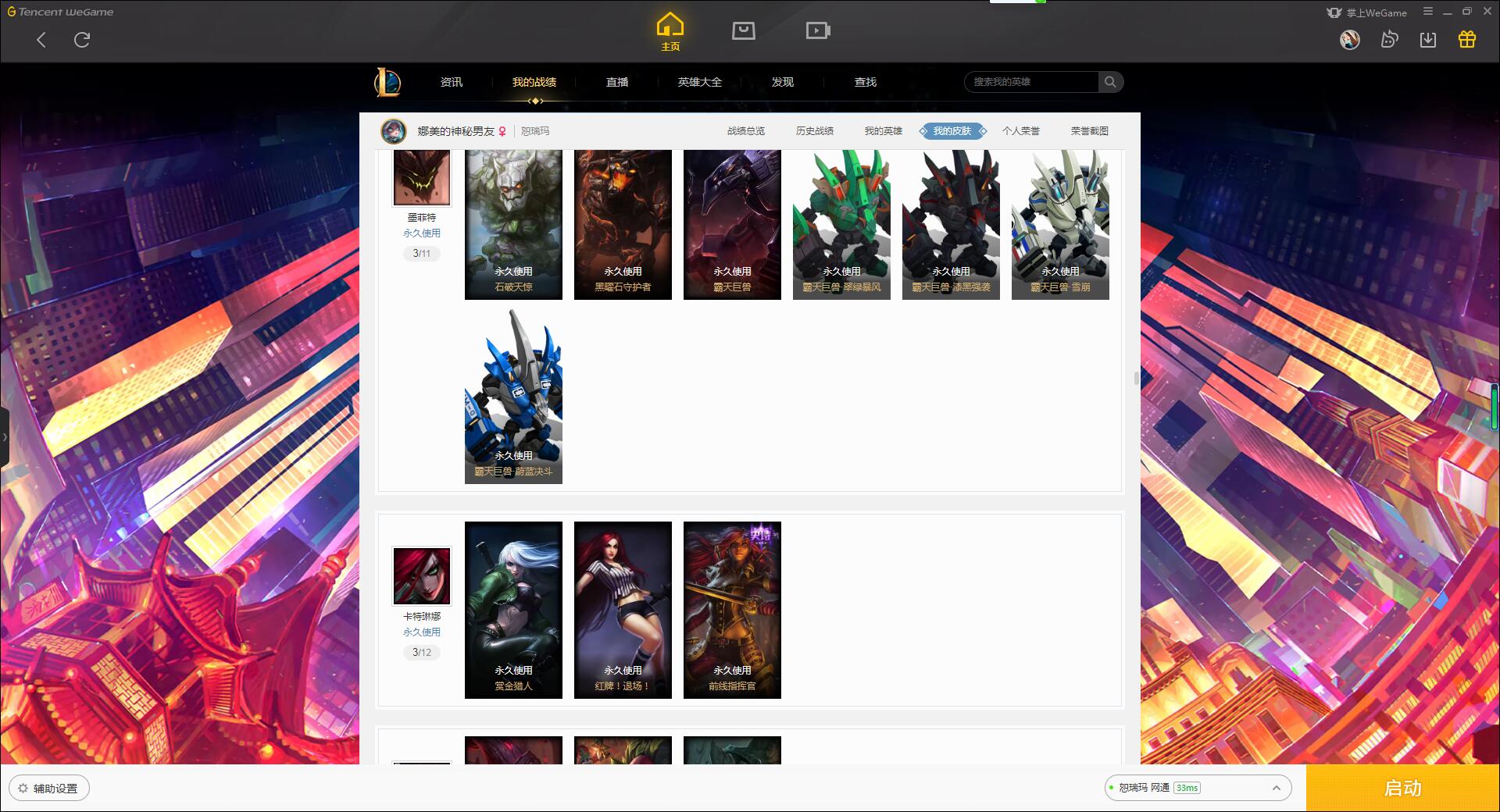The width and height of the screenshot is (1500, 812).
Task: Open the gift box icon
Action: tap(1467, 39)
